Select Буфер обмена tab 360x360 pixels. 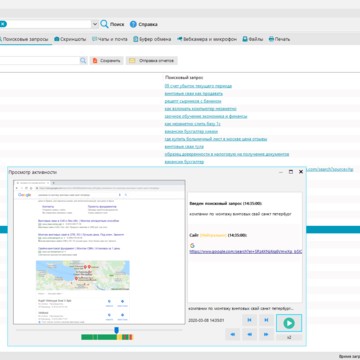[152, 39]
